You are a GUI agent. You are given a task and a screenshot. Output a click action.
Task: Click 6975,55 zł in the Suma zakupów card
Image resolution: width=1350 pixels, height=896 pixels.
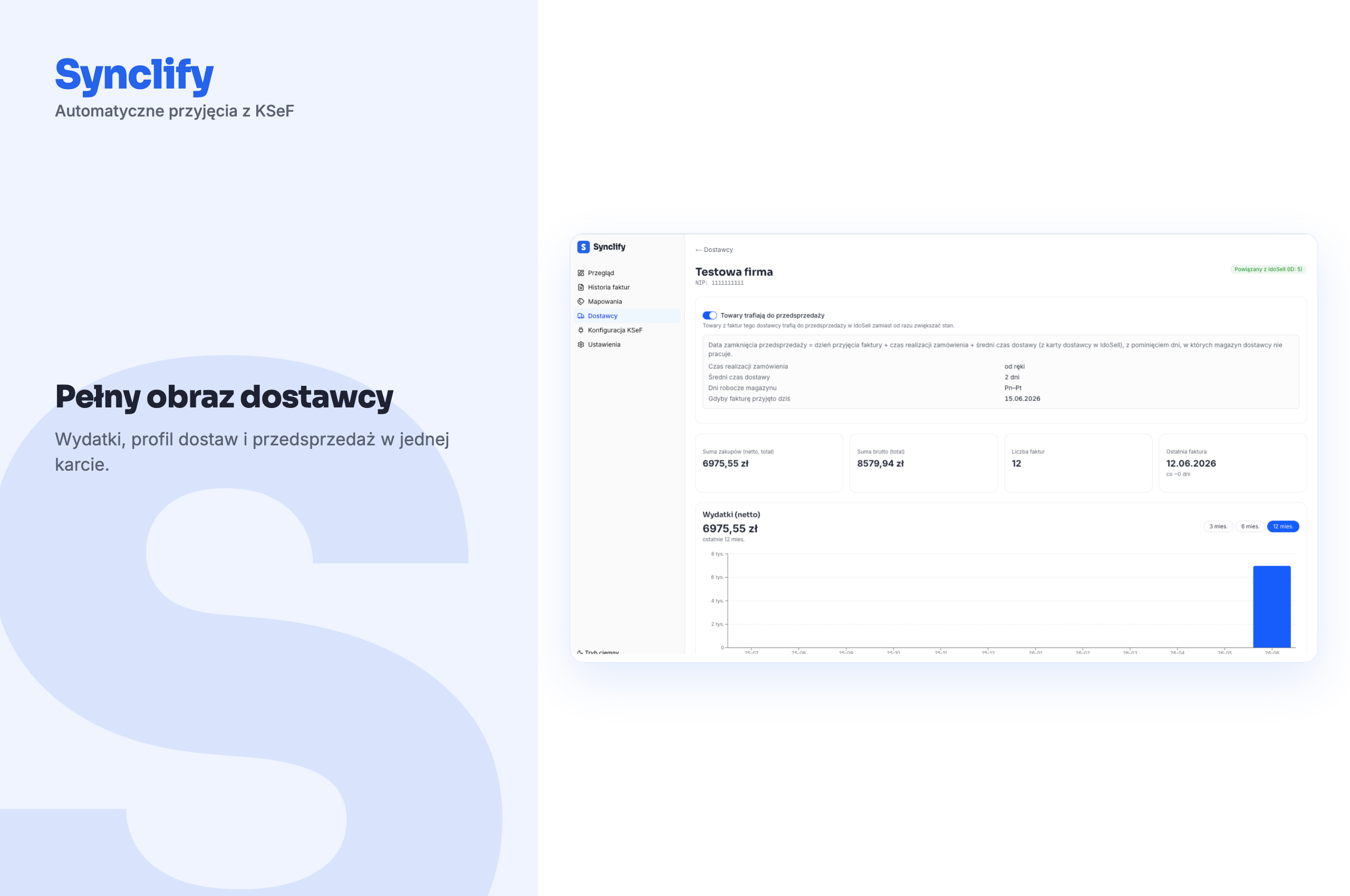pos(726,463)
